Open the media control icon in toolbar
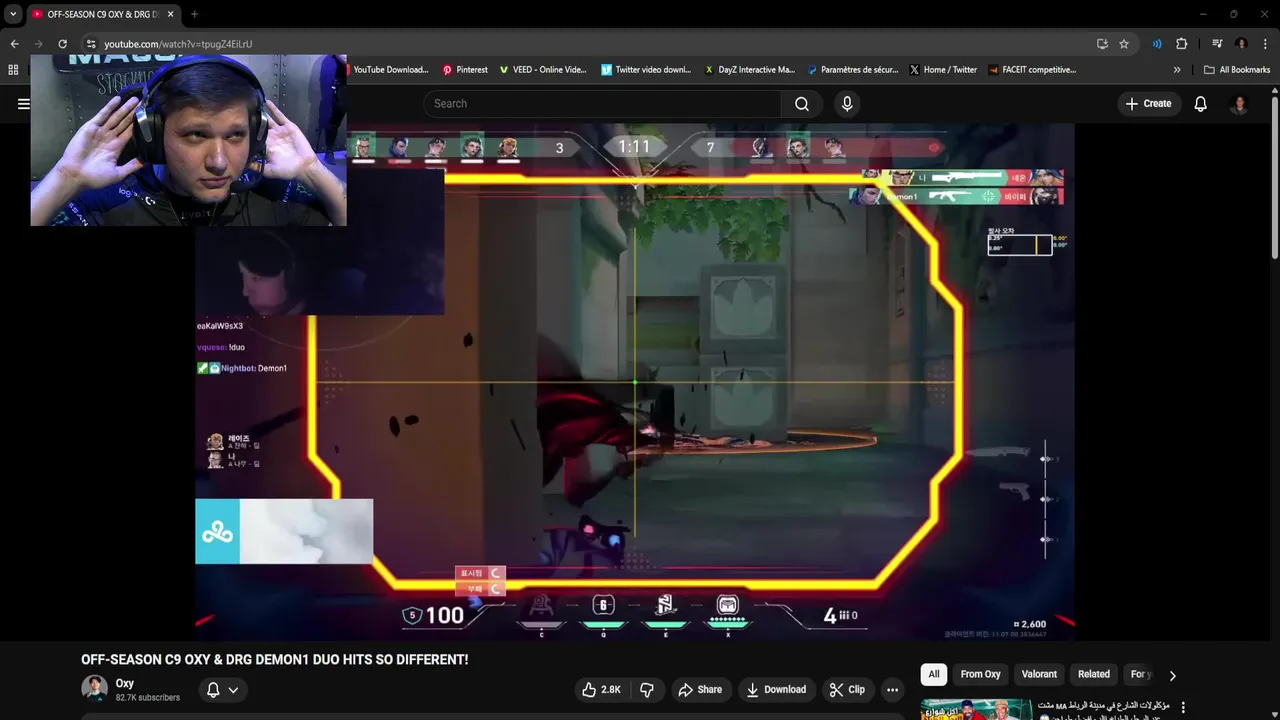This screenshot has width=1280, height=720. coord(1217,44)
